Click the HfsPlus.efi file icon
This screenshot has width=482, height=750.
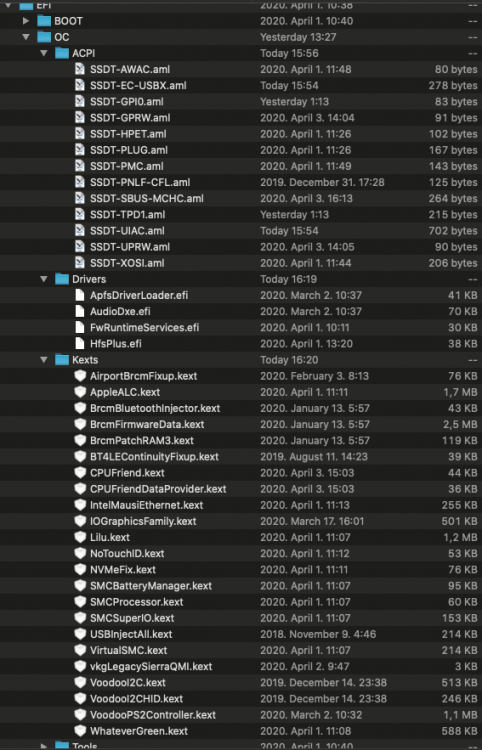(80, 343)
